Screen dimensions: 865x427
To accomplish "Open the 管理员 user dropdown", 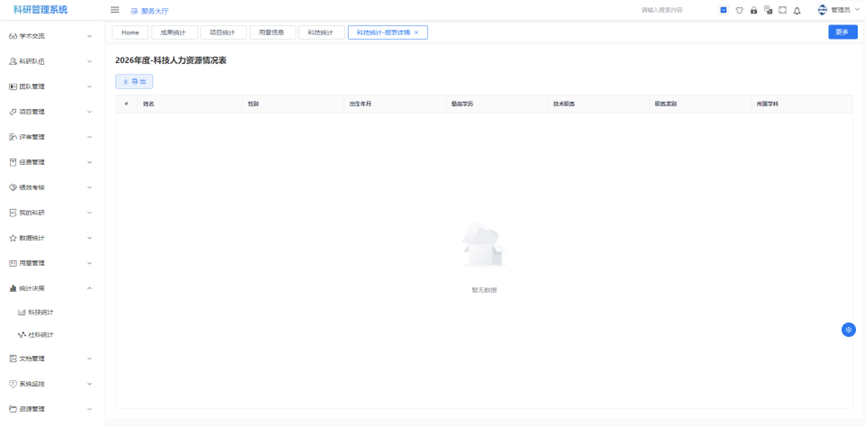I will [838, 10].
